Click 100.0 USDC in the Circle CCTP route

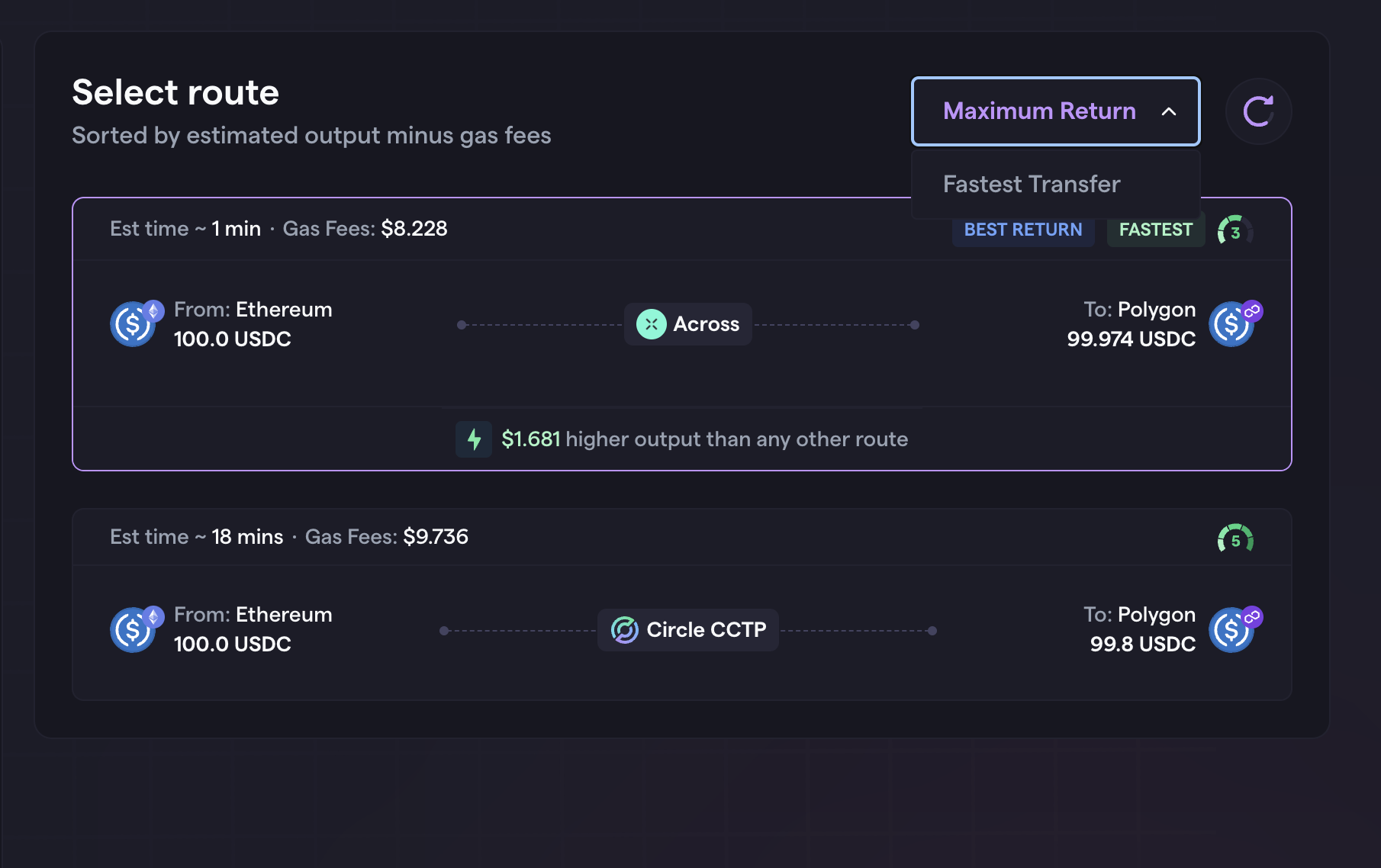pyautogui.click(x=233, y=644)
